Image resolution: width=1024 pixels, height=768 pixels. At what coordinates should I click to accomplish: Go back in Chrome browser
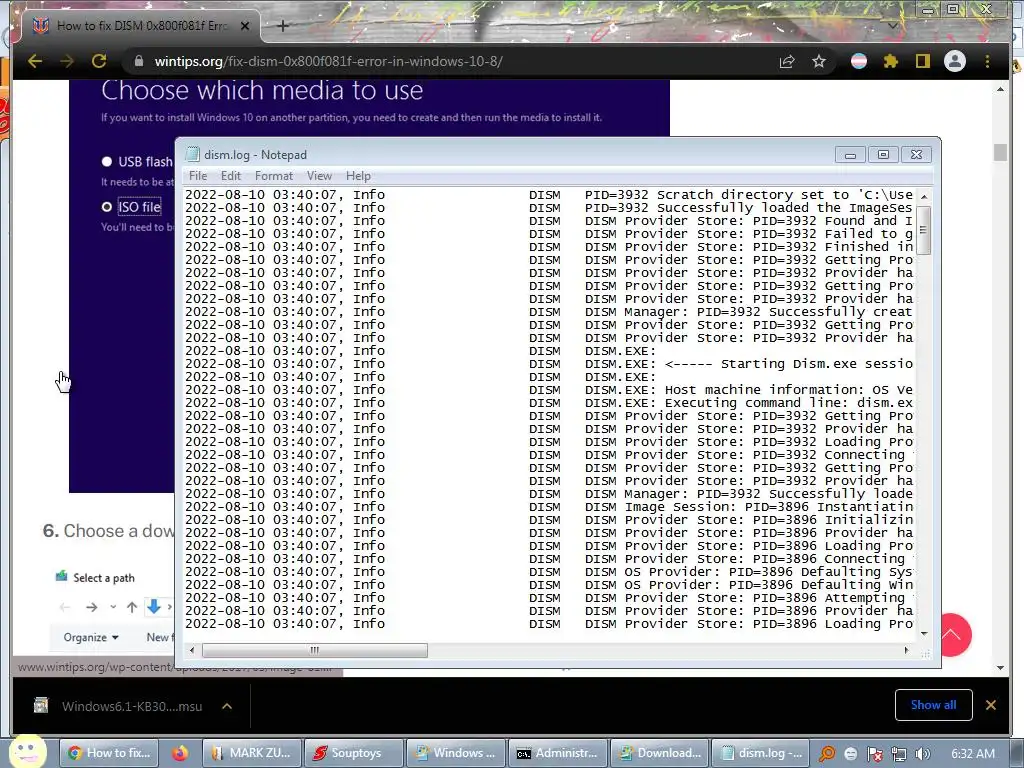[35, 61]
